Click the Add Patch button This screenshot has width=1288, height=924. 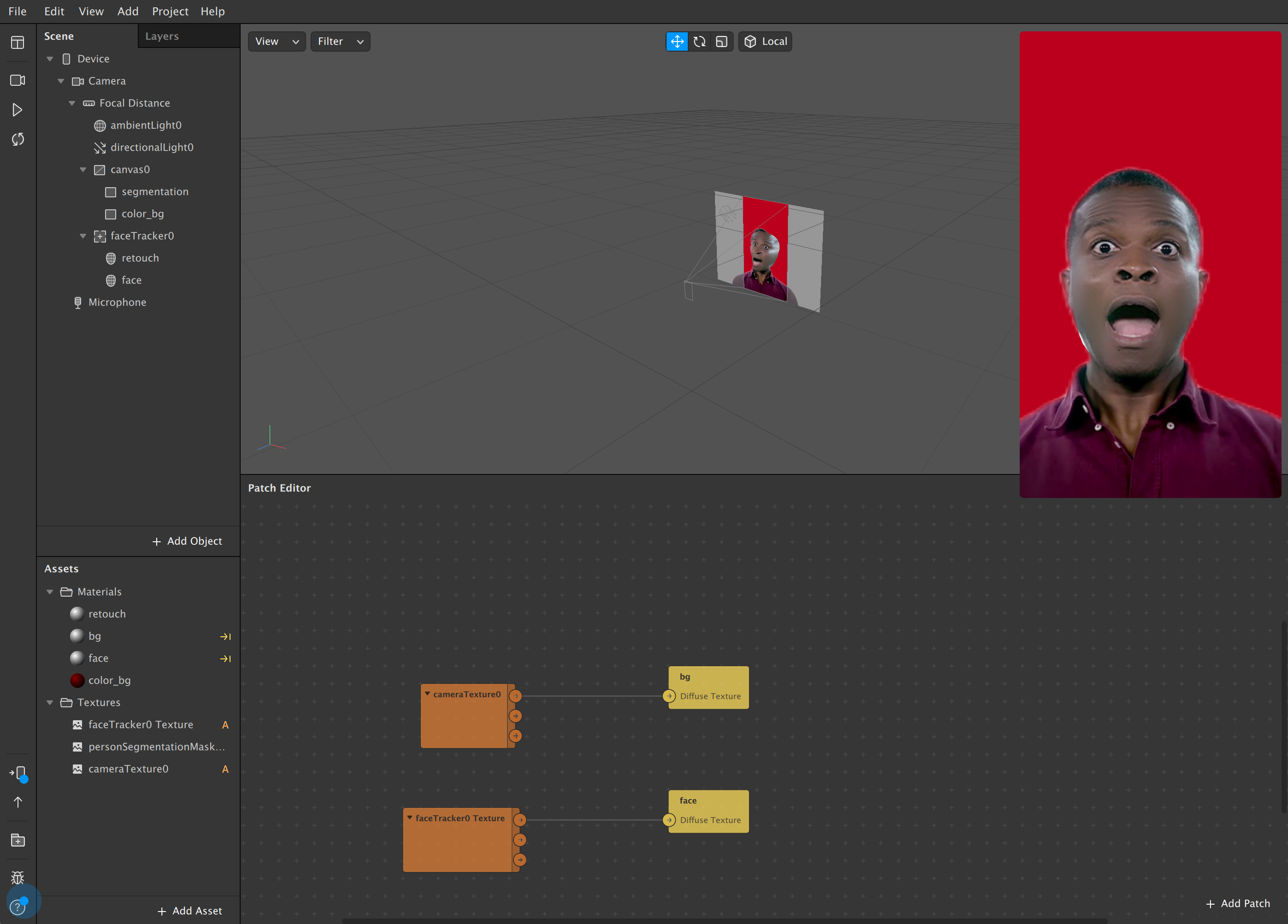[x=1238, y=904]
